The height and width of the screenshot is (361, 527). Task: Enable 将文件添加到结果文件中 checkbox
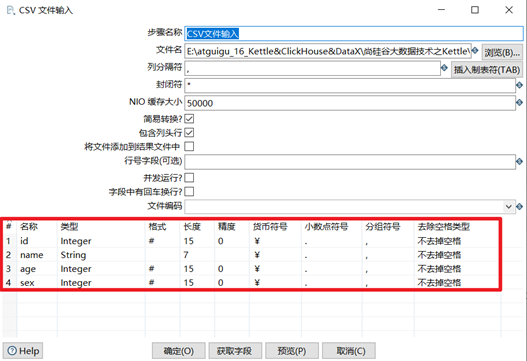[x=189, y=147]
